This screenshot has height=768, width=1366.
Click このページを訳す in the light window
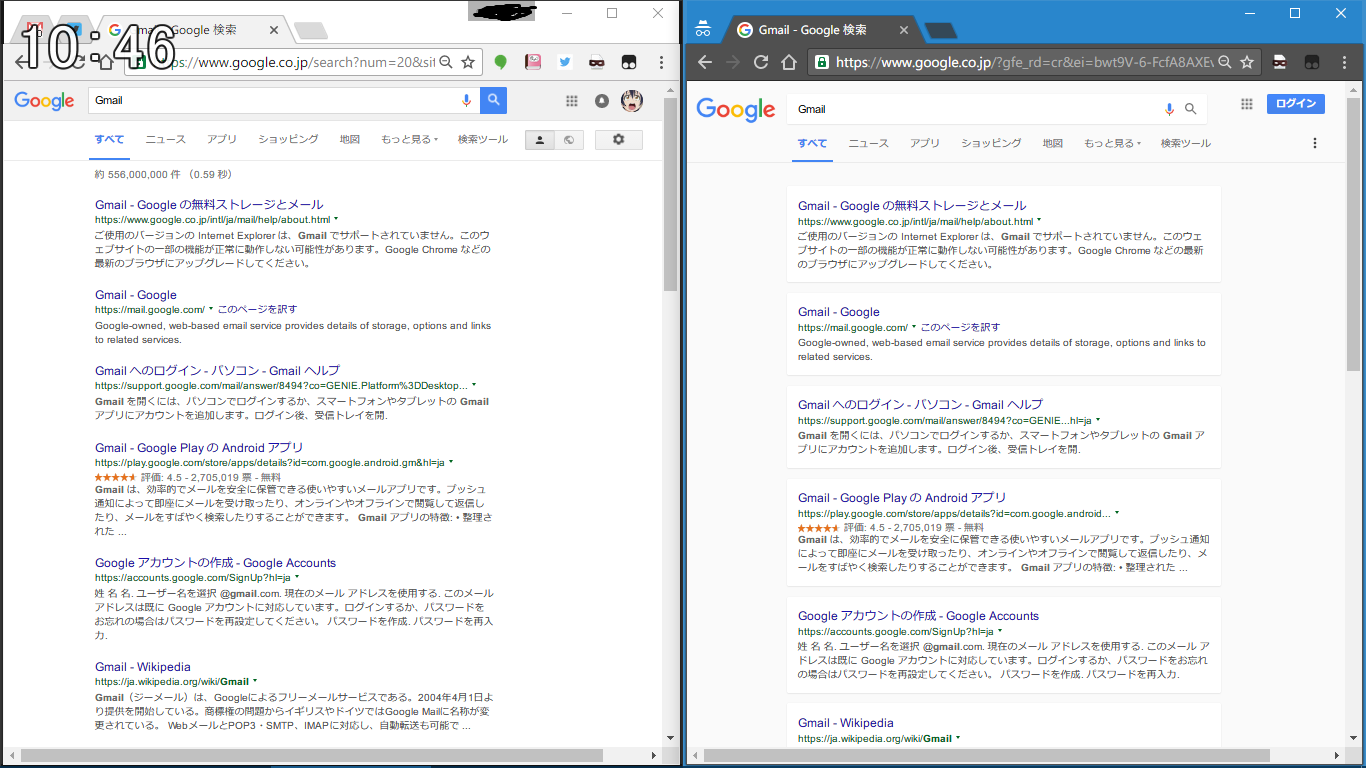tap(257, 309)
